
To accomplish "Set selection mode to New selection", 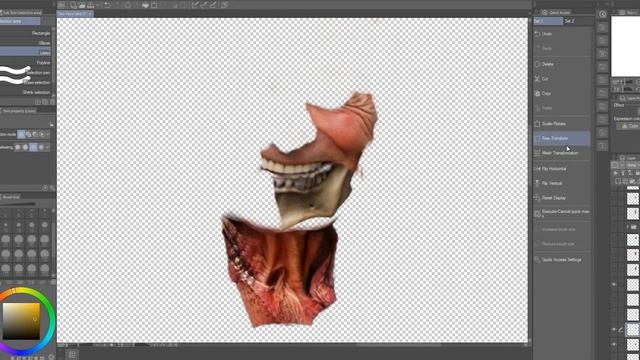I will (x=21, y=134).
